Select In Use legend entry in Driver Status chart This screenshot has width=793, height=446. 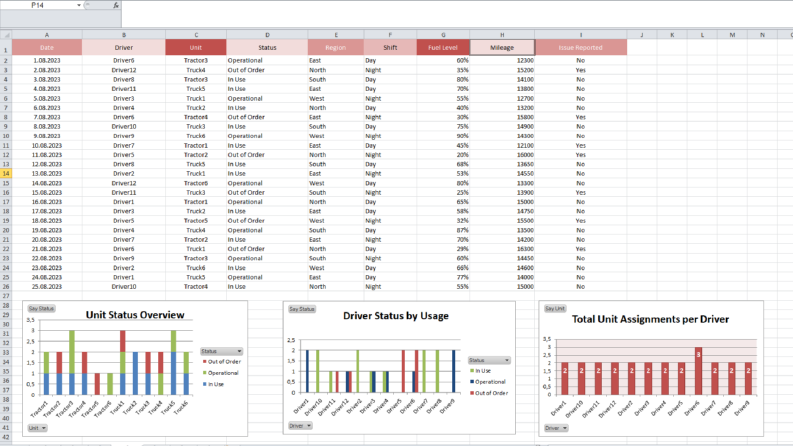[x=480, y=371]
